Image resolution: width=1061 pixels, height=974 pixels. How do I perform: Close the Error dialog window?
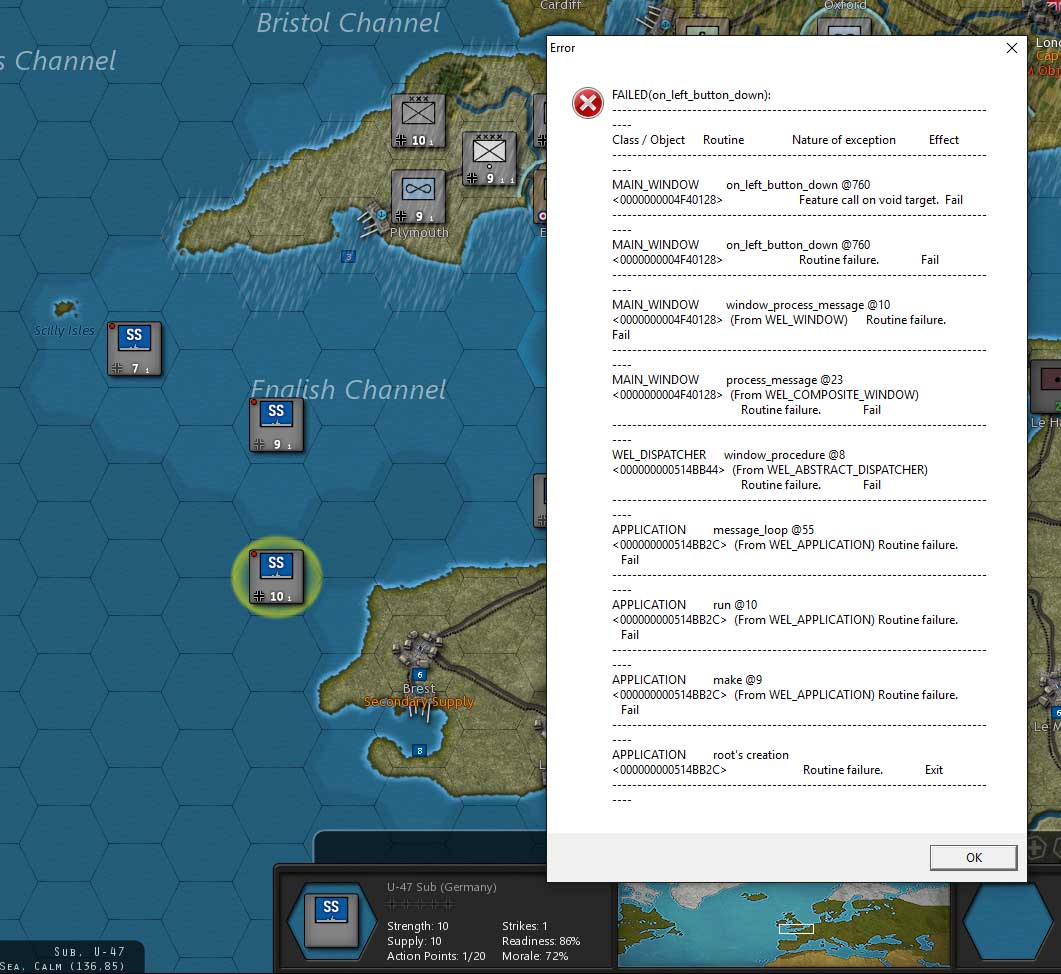1012,48
